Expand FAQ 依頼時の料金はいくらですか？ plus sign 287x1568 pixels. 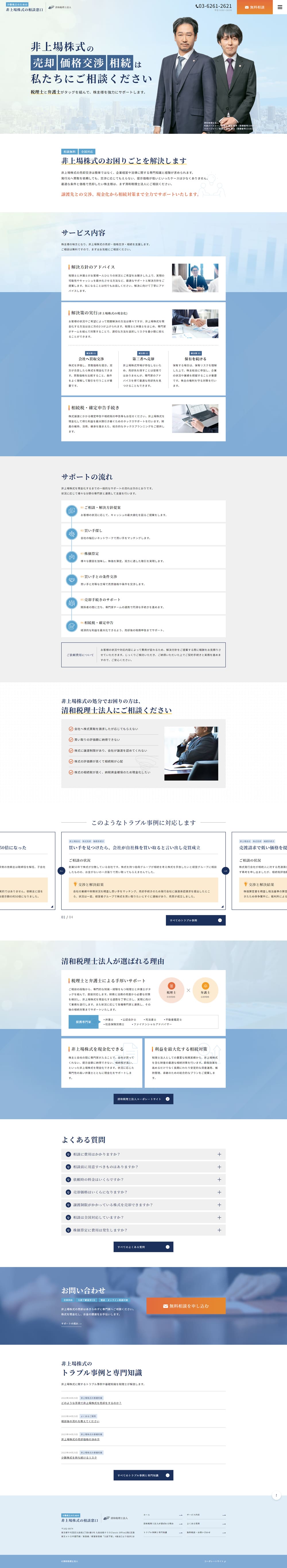click(219, 1179)
